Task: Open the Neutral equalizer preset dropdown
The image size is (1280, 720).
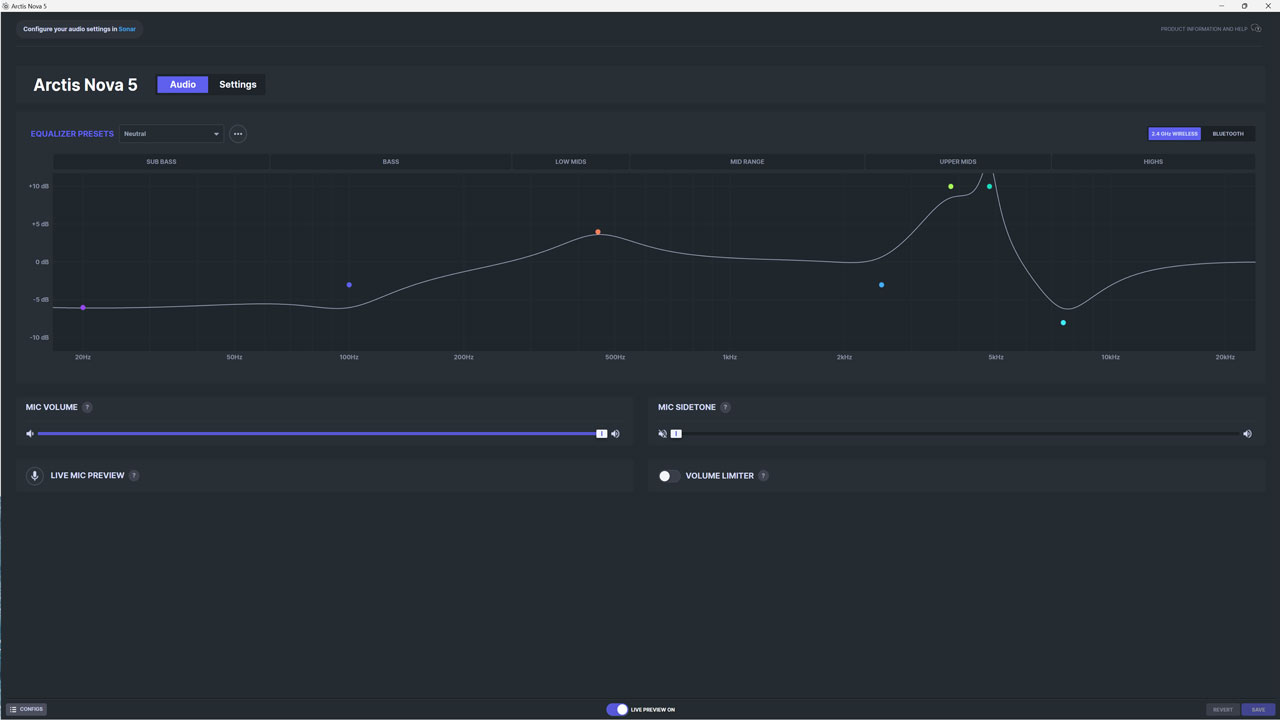Action: click(x=171, y=134)
